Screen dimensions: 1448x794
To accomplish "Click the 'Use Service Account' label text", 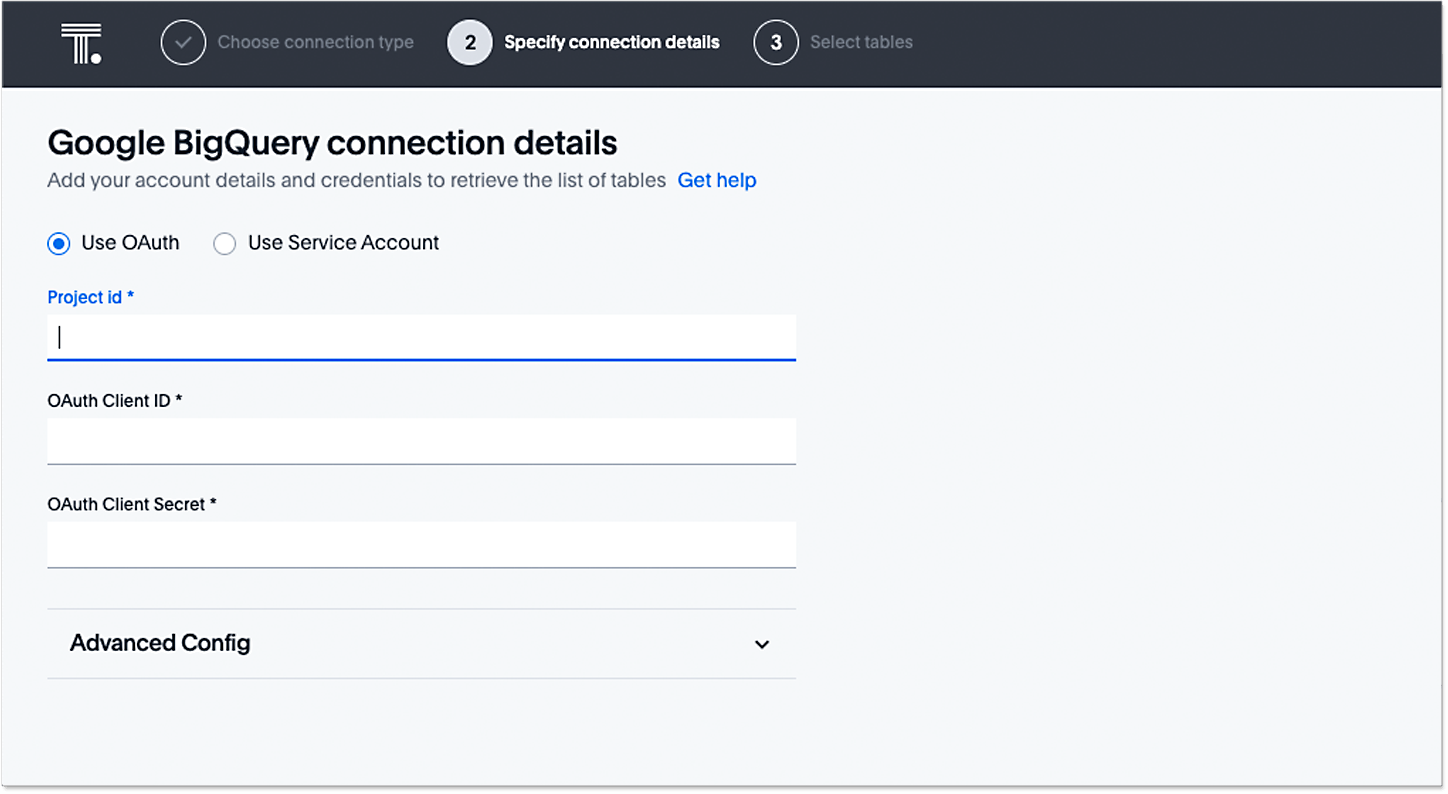I will pos(343,243).
